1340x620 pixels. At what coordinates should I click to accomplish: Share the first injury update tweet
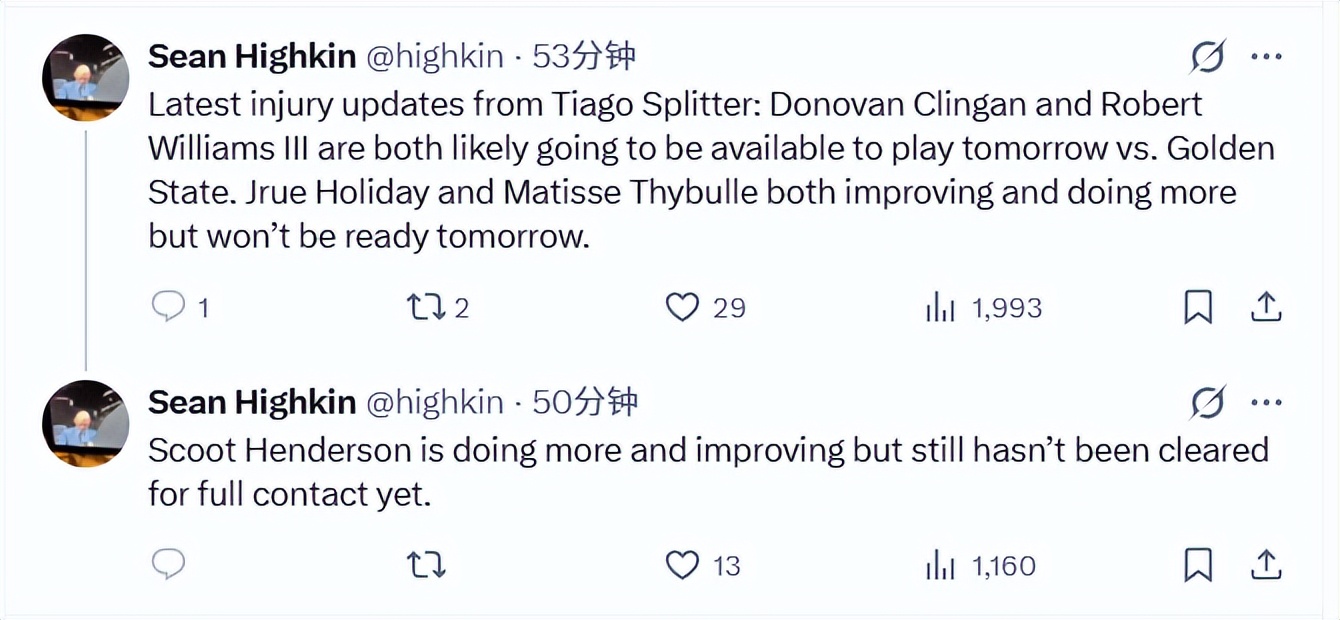pyautogui.click(x=1266, y=307)
